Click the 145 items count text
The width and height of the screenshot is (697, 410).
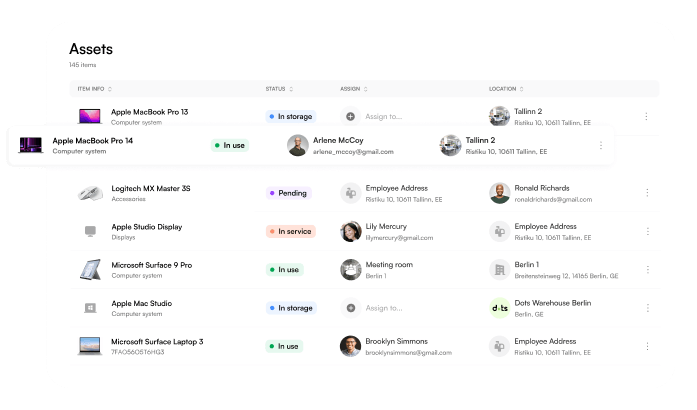pyautogui.click(x=82, y=65)
